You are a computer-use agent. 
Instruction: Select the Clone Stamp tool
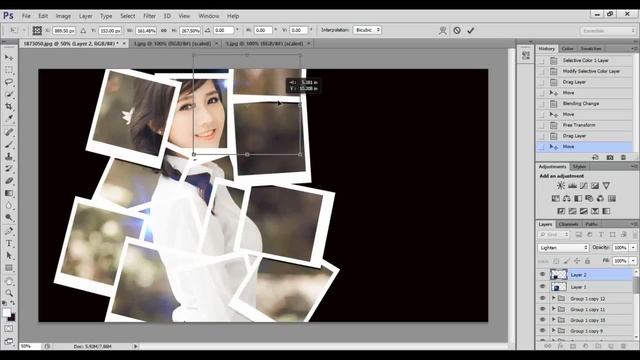[9, 156]
